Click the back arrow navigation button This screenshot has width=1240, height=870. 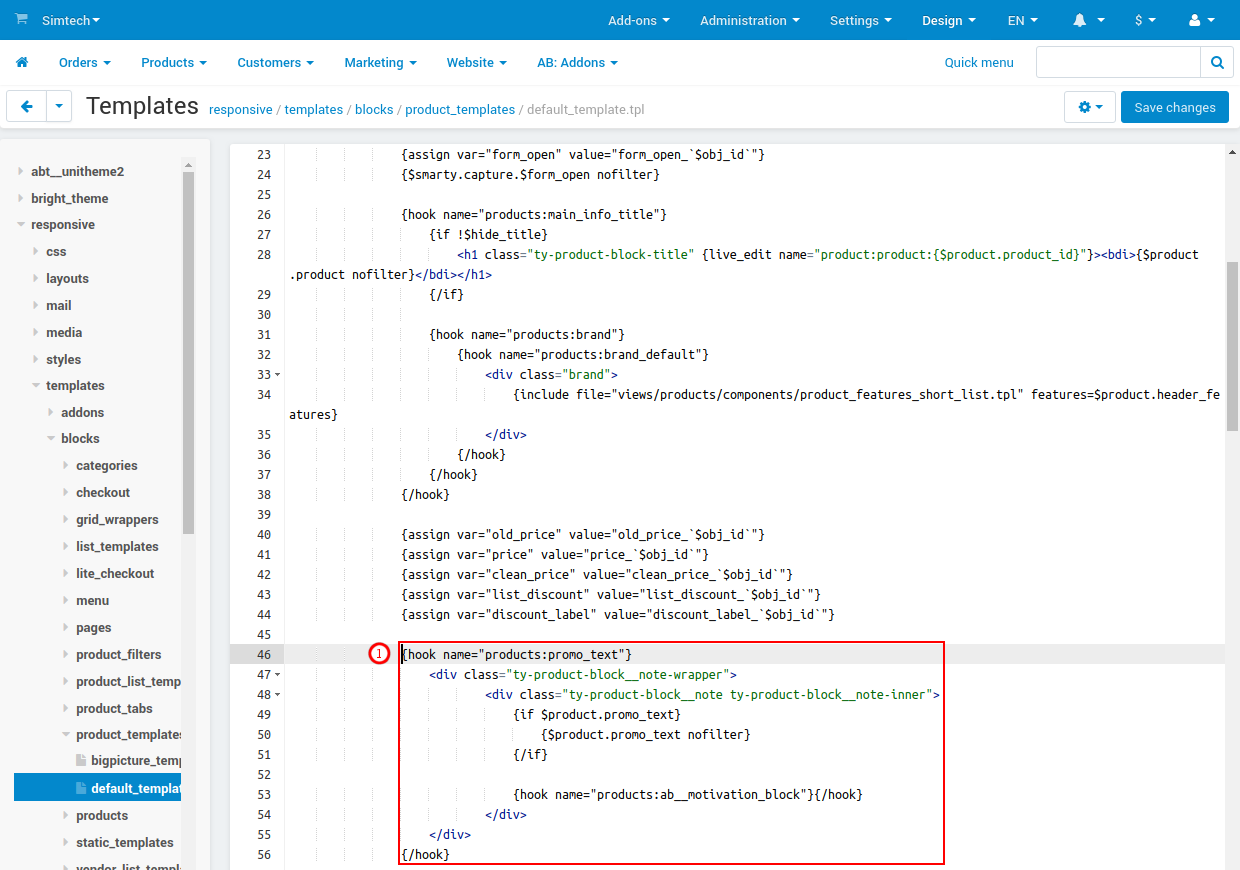coord(26,106)
